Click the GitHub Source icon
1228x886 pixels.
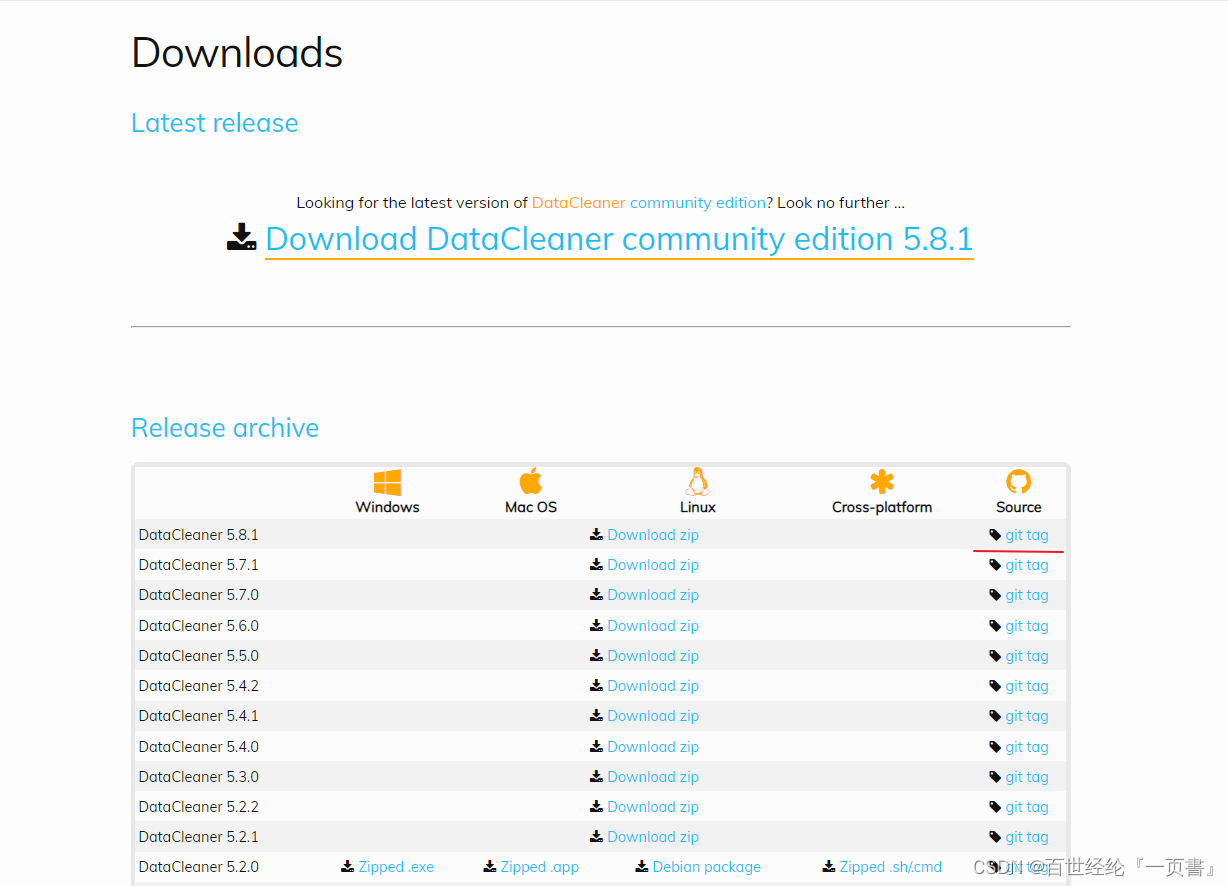coord(1018,482)
